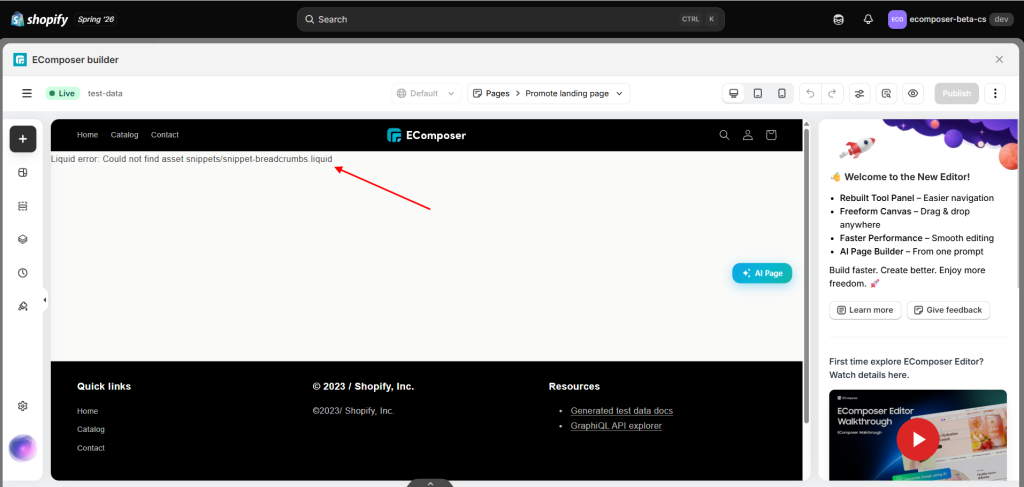Image resolution: width=1024 pixels, height=487 pixels.
Task: Open the hamburger menu in editor toolbar
Action: [x=27, y=93]
